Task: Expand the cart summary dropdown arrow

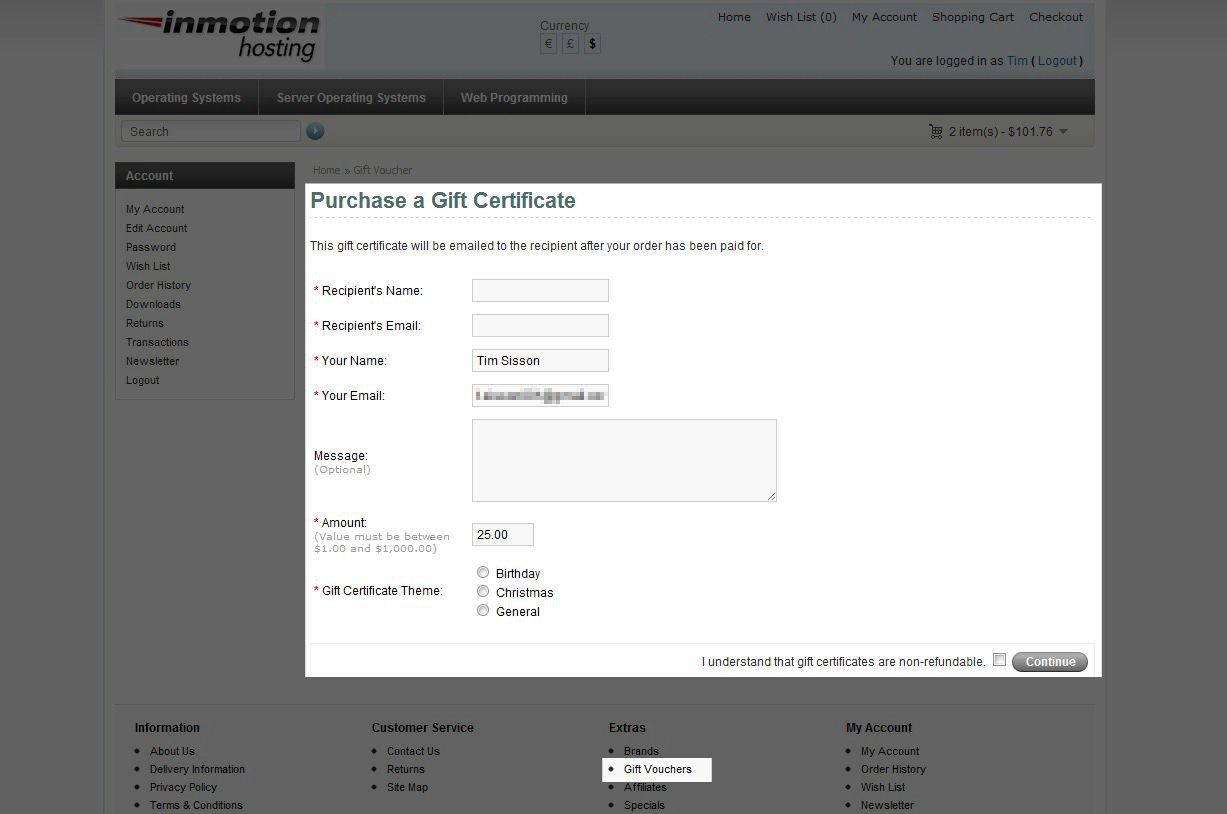Action: pyautogui.click(x=1063, y=132)
